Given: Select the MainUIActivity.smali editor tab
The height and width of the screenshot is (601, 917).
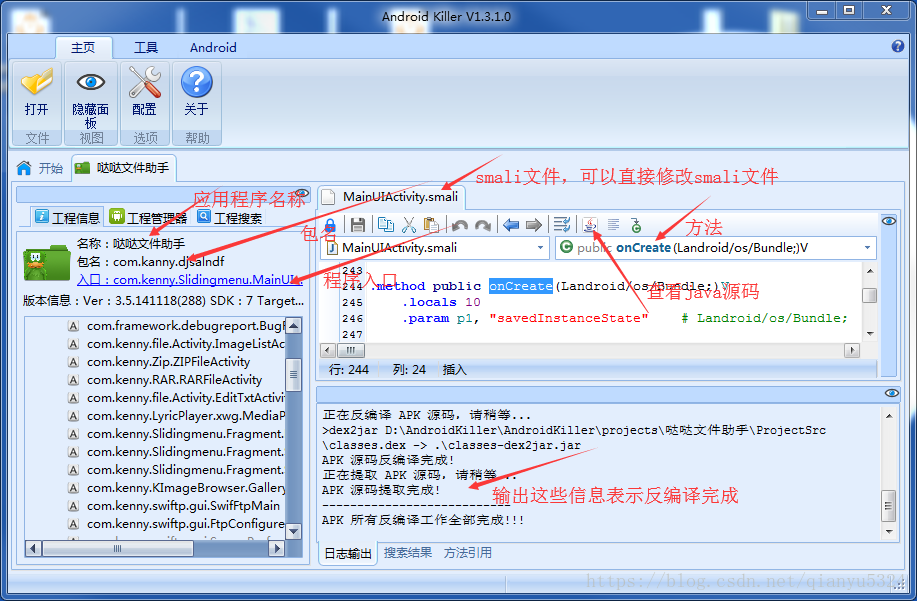Looking at the screenshot, I should [x=391, y=197].
